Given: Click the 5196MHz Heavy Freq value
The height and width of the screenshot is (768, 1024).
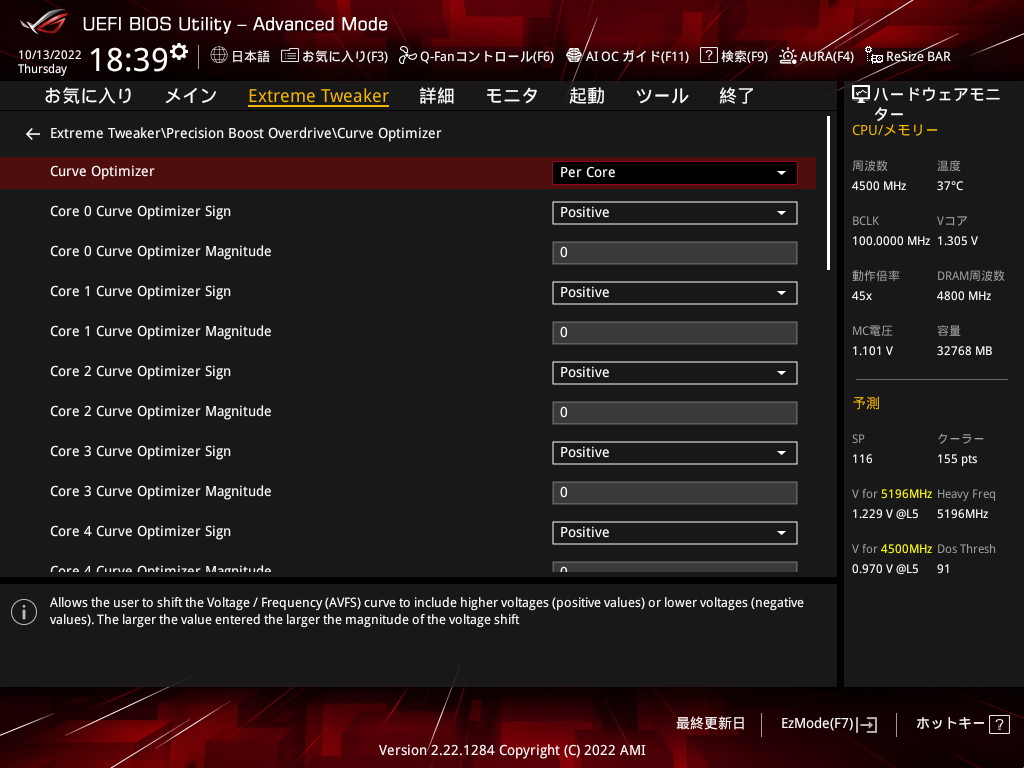Looking at the screenshot, I should click(x=962, y=515).
